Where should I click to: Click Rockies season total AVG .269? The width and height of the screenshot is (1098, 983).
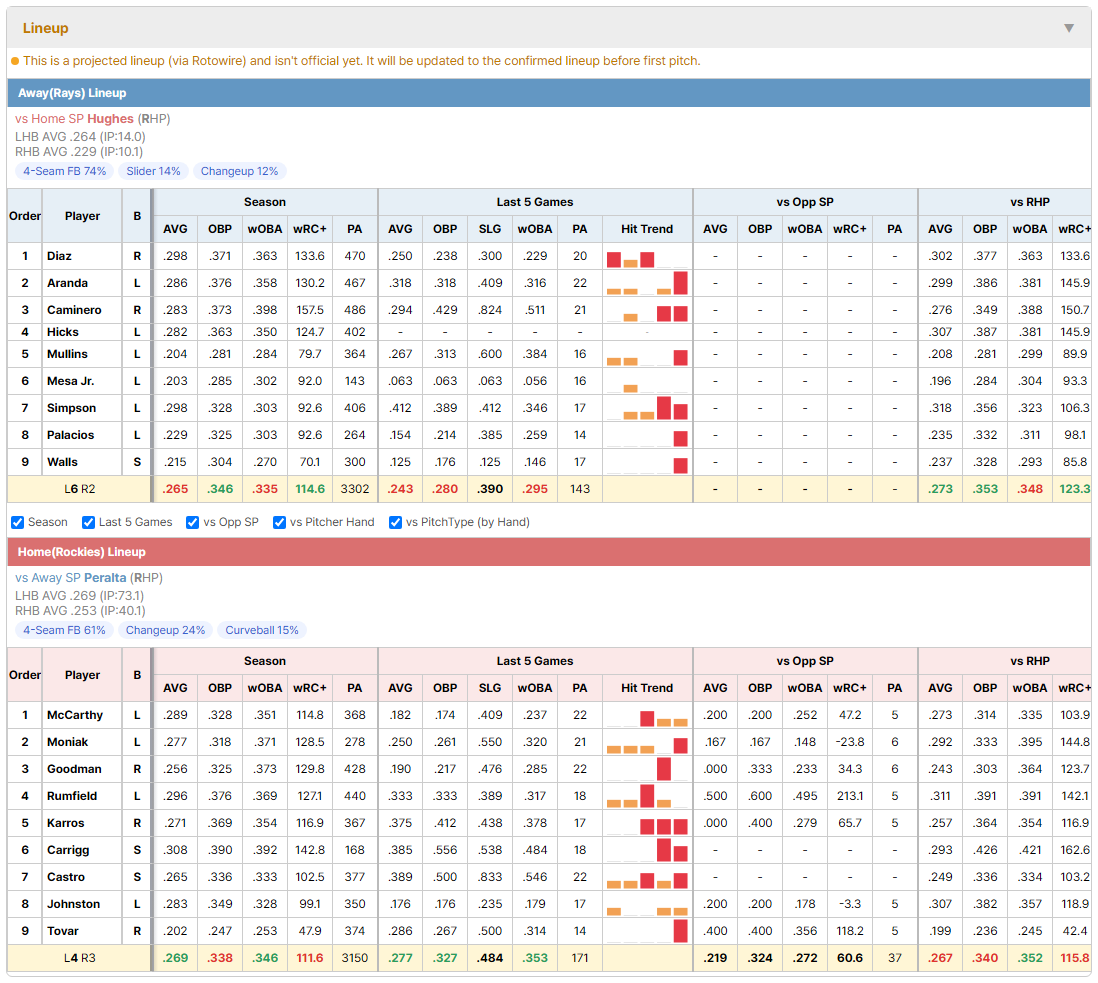click(x=175, y=958)
